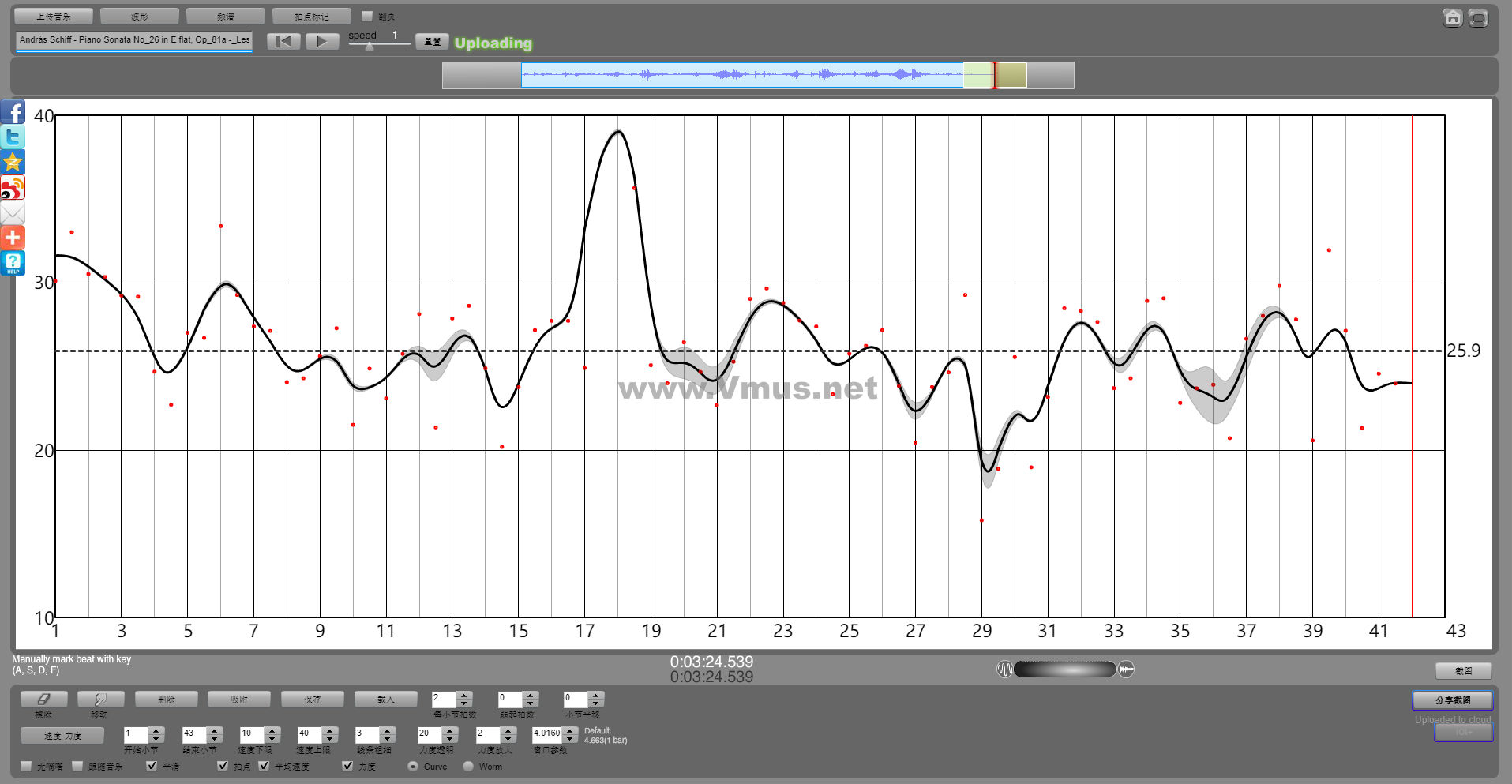This screenshot has height=784, width=1512.
Task: Click the speed slider handle
Action: tap(370, 47)
